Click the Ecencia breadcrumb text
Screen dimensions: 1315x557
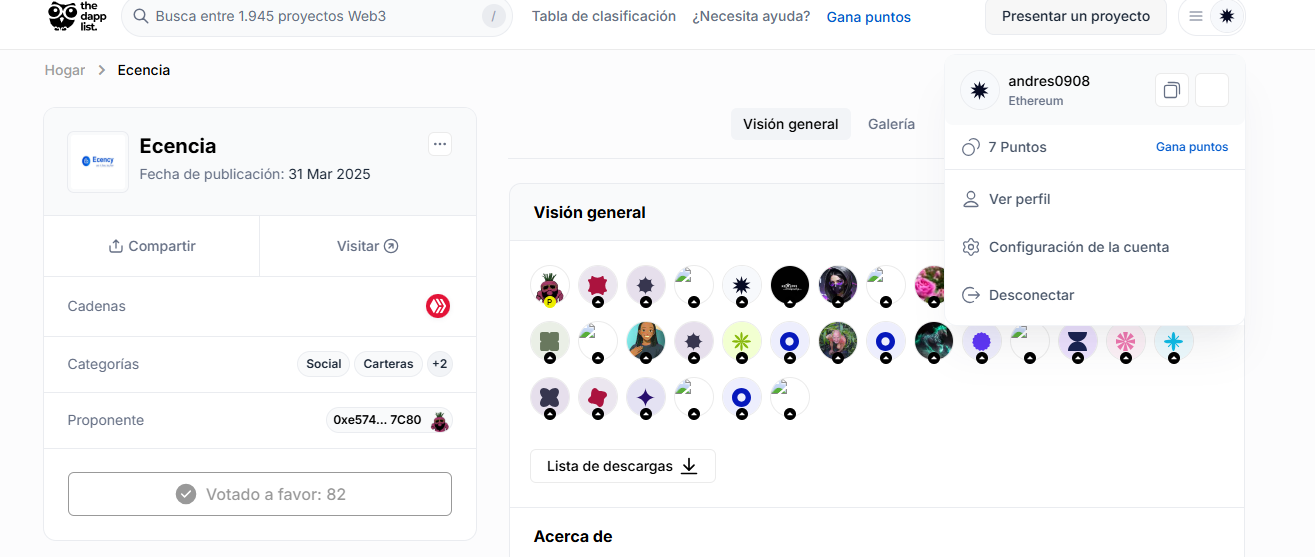144,70
